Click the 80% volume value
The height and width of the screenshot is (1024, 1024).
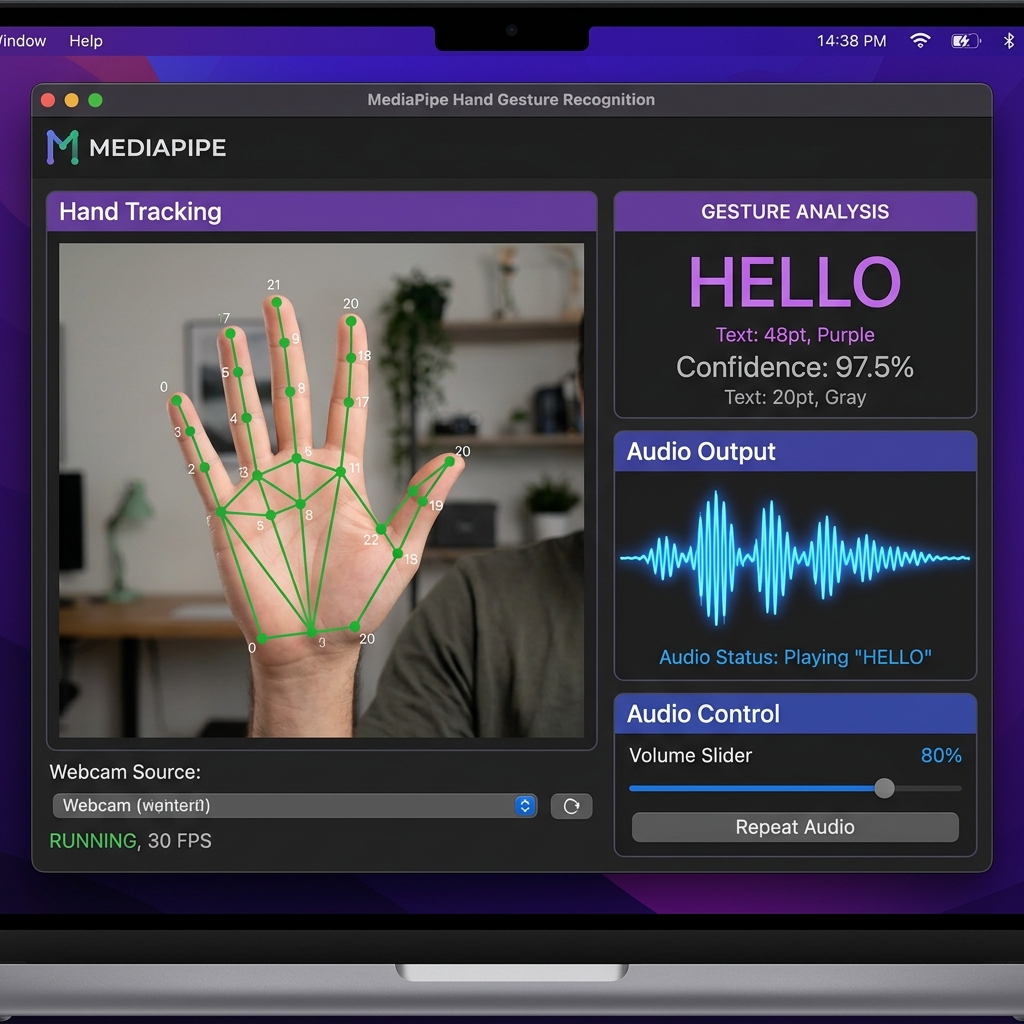tap(941, 756)
